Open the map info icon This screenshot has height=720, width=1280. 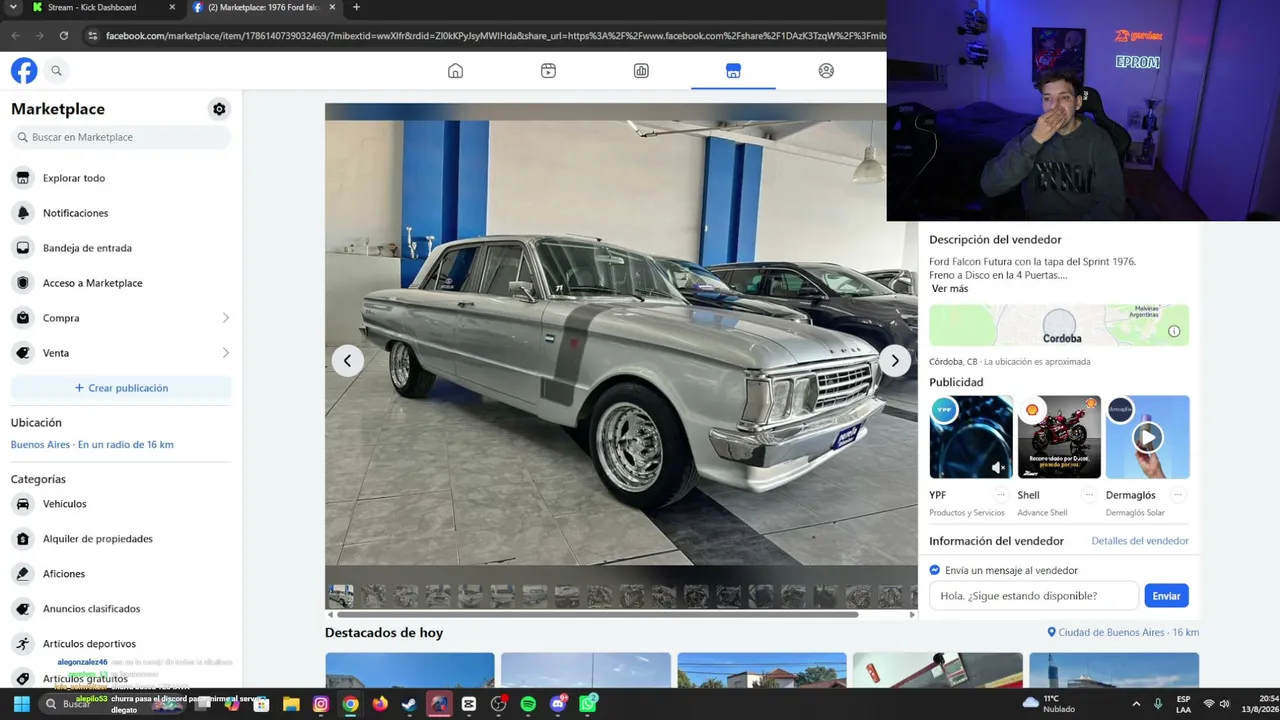click(x=1174, y=331)
